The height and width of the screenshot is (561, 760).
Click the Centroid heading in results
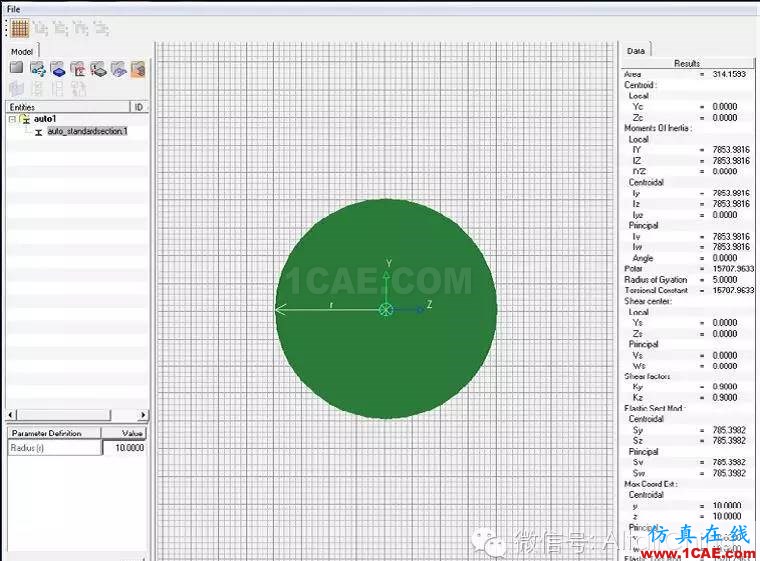click(641, 84)
